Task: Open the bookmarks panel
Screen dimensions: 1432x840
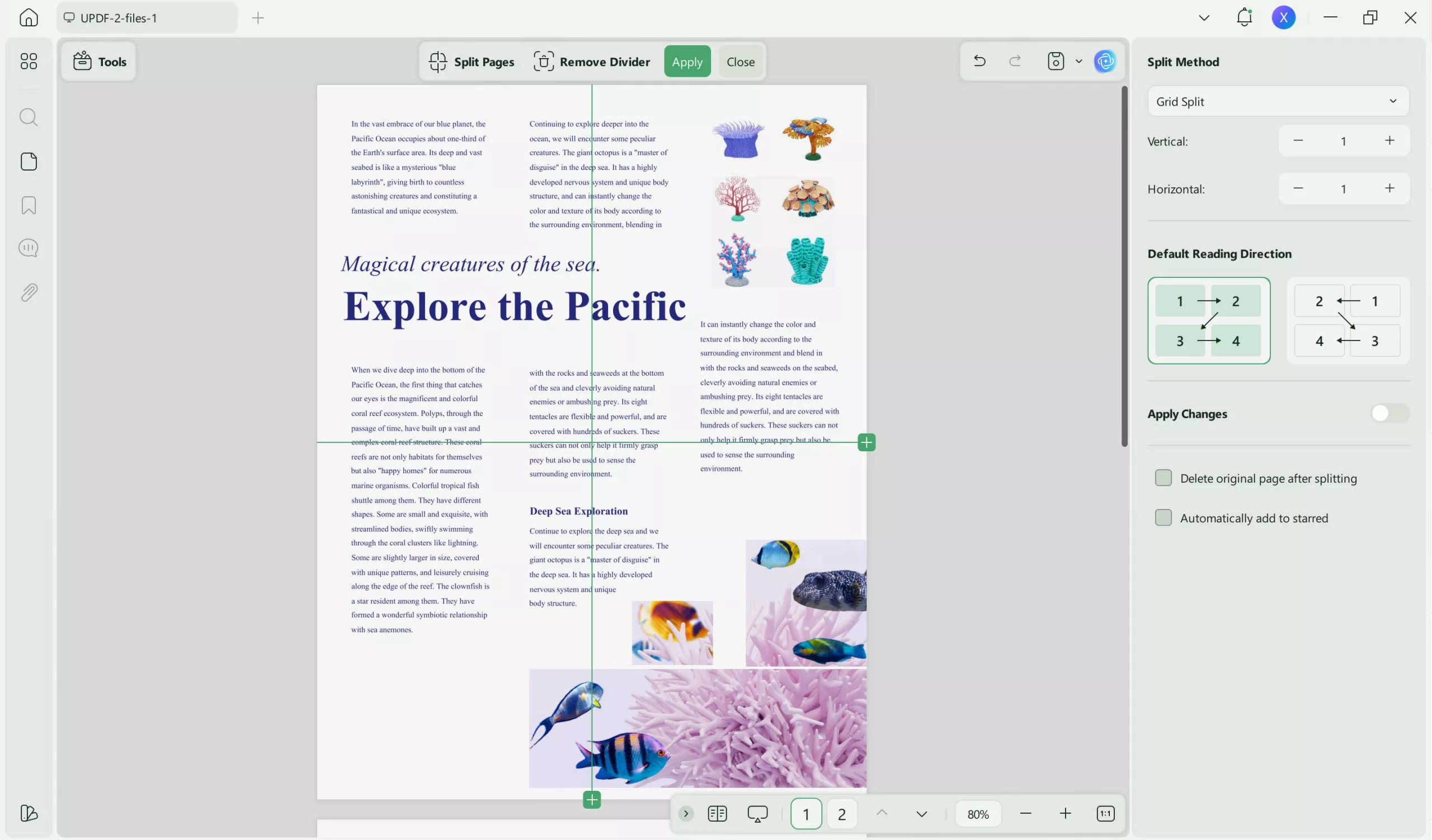Action: 28,205
